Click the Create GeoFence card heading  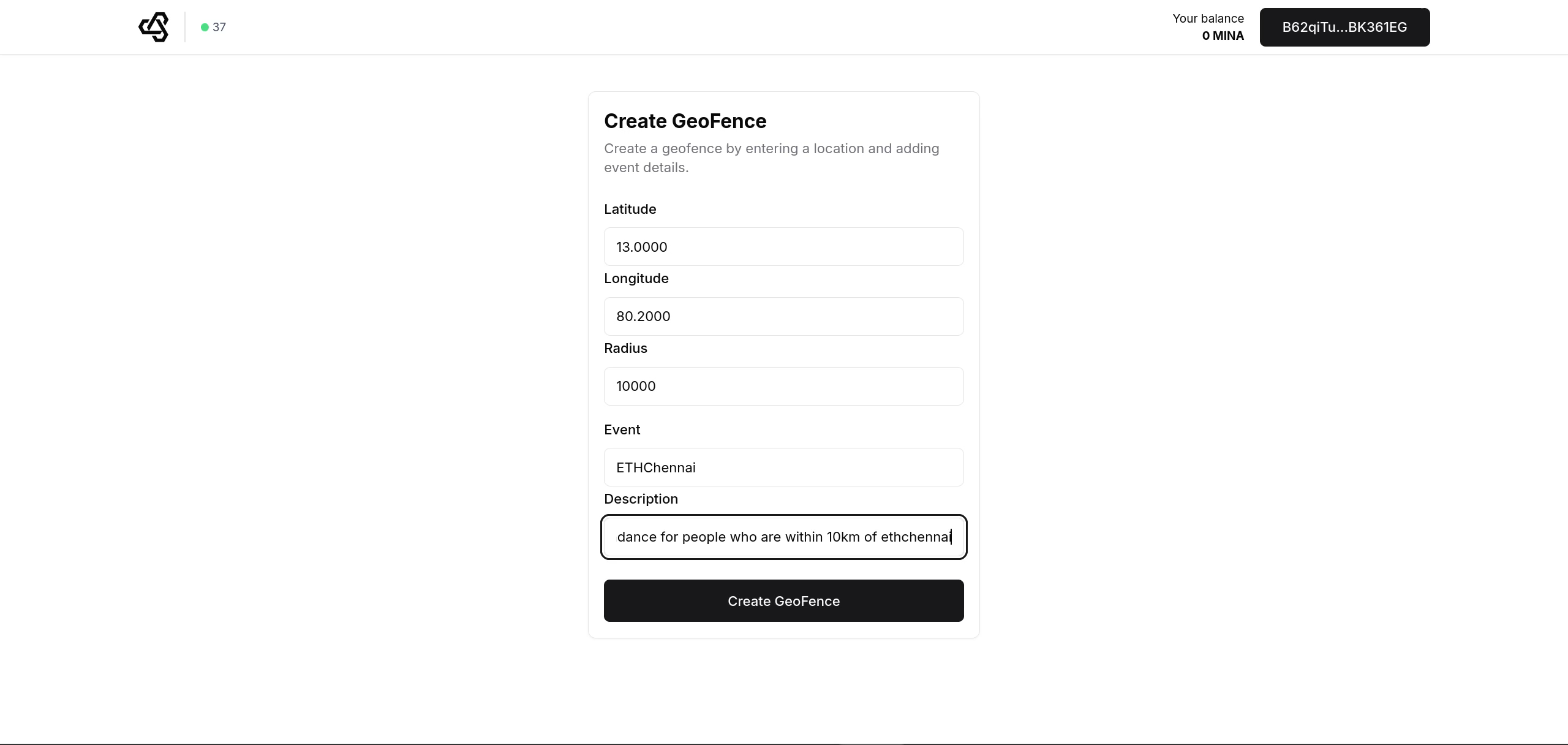tap(685, 121)
